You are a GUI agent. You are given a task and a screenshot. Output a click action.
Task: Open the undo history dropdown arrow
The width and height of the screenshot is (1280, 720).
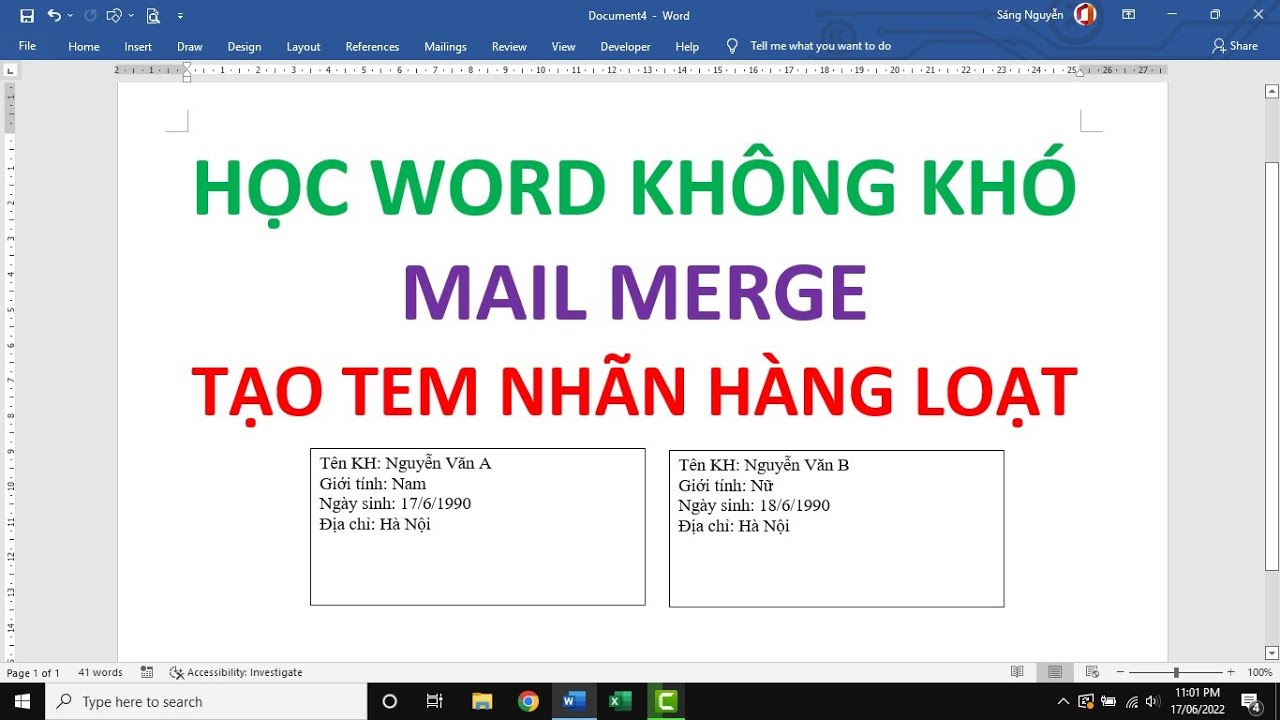click(x=70, y=16)
